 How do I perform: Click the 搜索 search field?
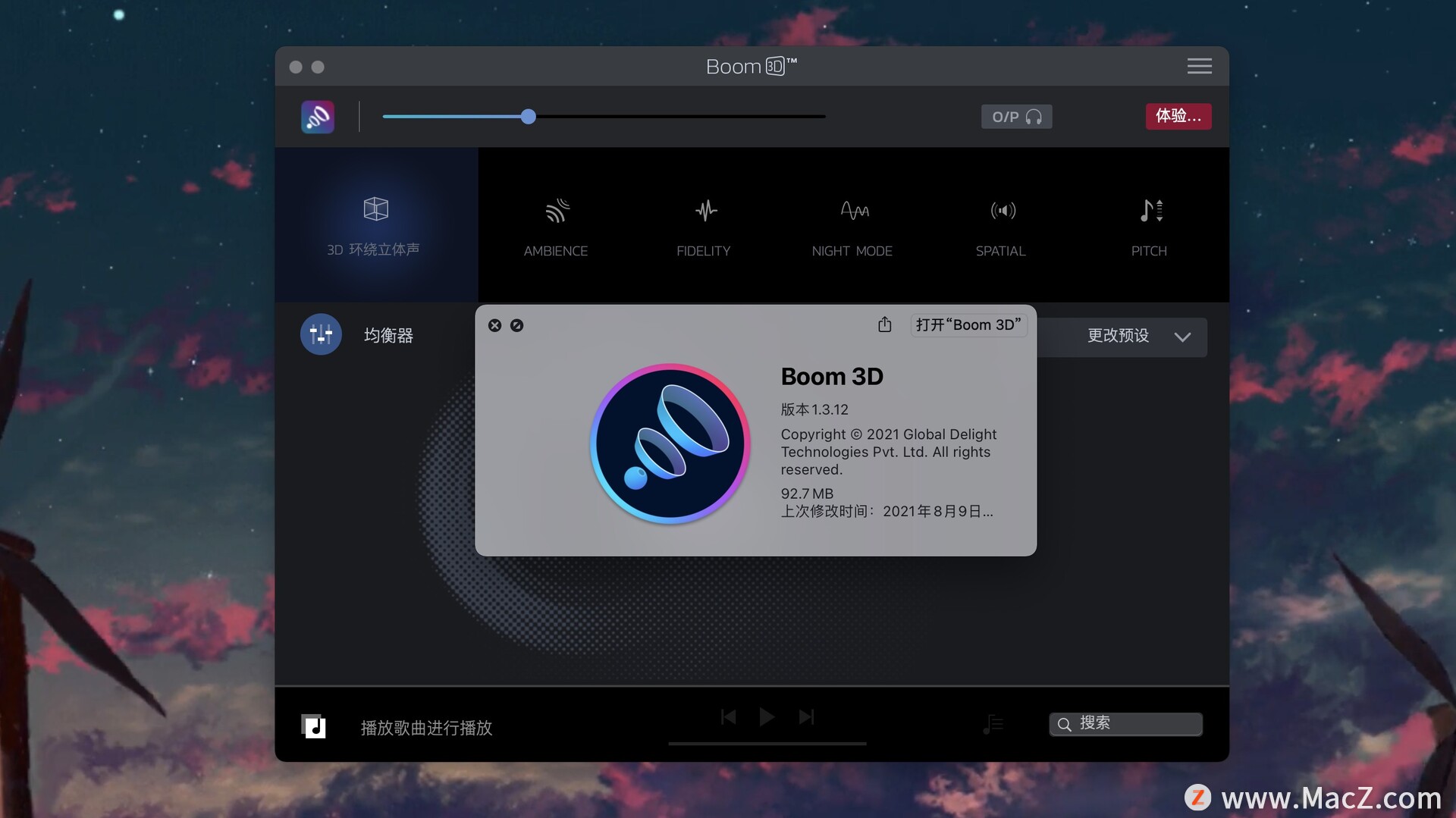(x=1126, y=724)
